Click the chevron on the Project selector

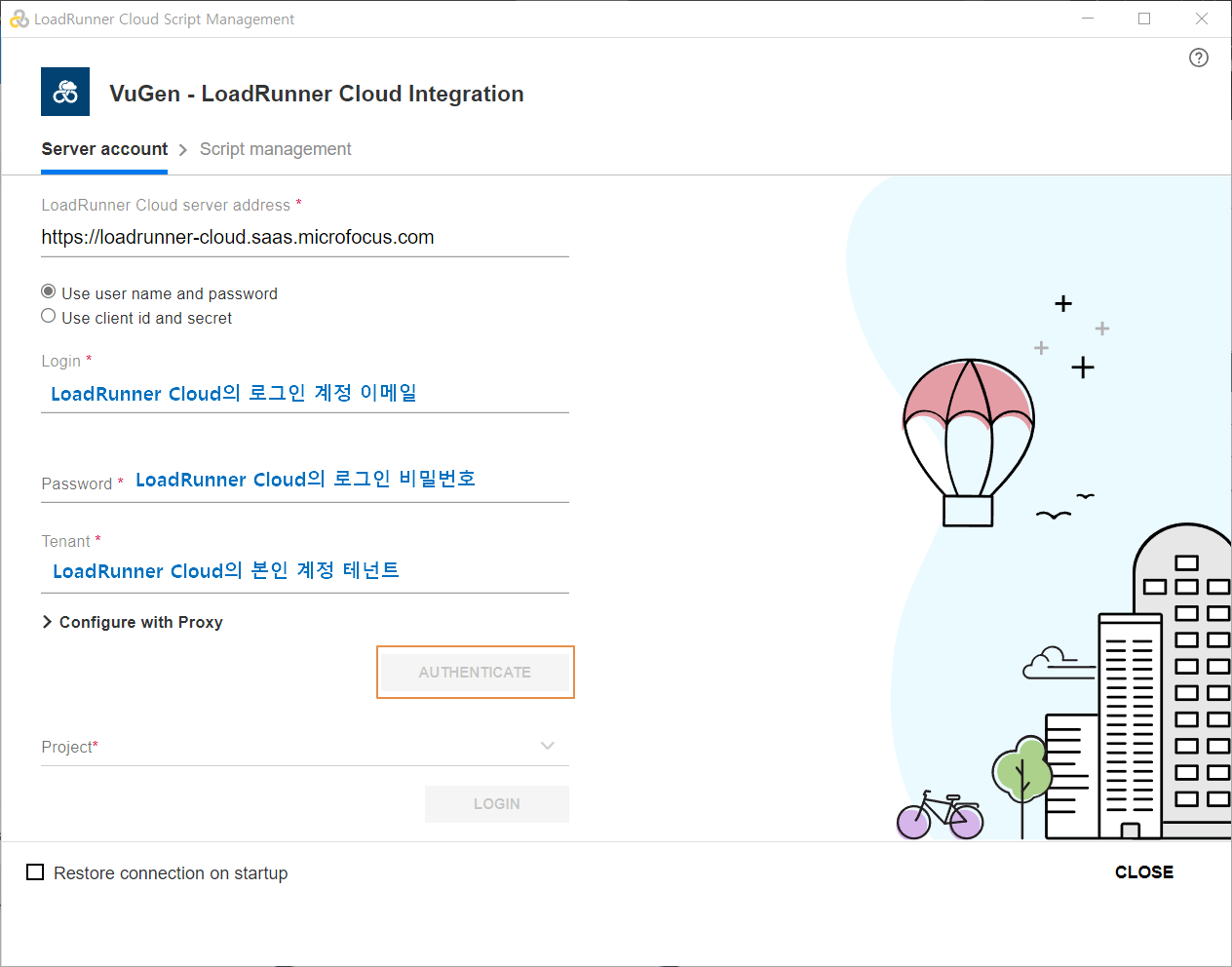[548, 745]
